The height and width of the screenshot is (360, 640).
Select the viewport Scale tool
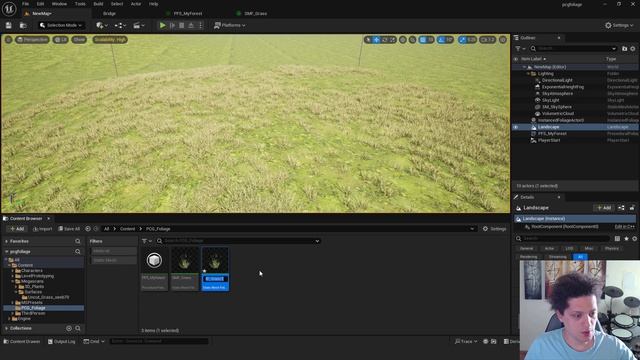pyautogui.click(x=392, y=40)
